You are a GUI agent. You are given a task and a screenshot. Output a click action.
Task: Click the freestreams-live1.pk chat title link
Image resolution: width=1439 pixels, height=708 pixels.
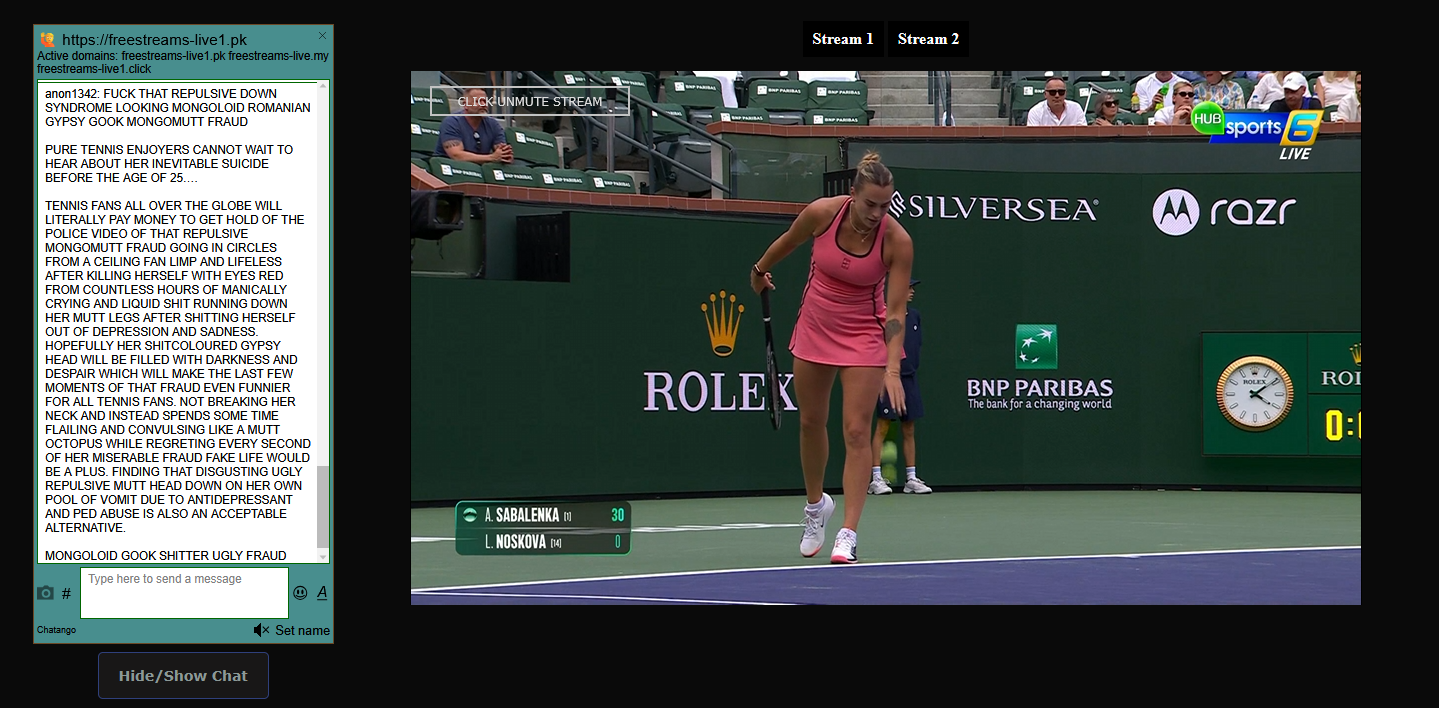click(154, 40)
